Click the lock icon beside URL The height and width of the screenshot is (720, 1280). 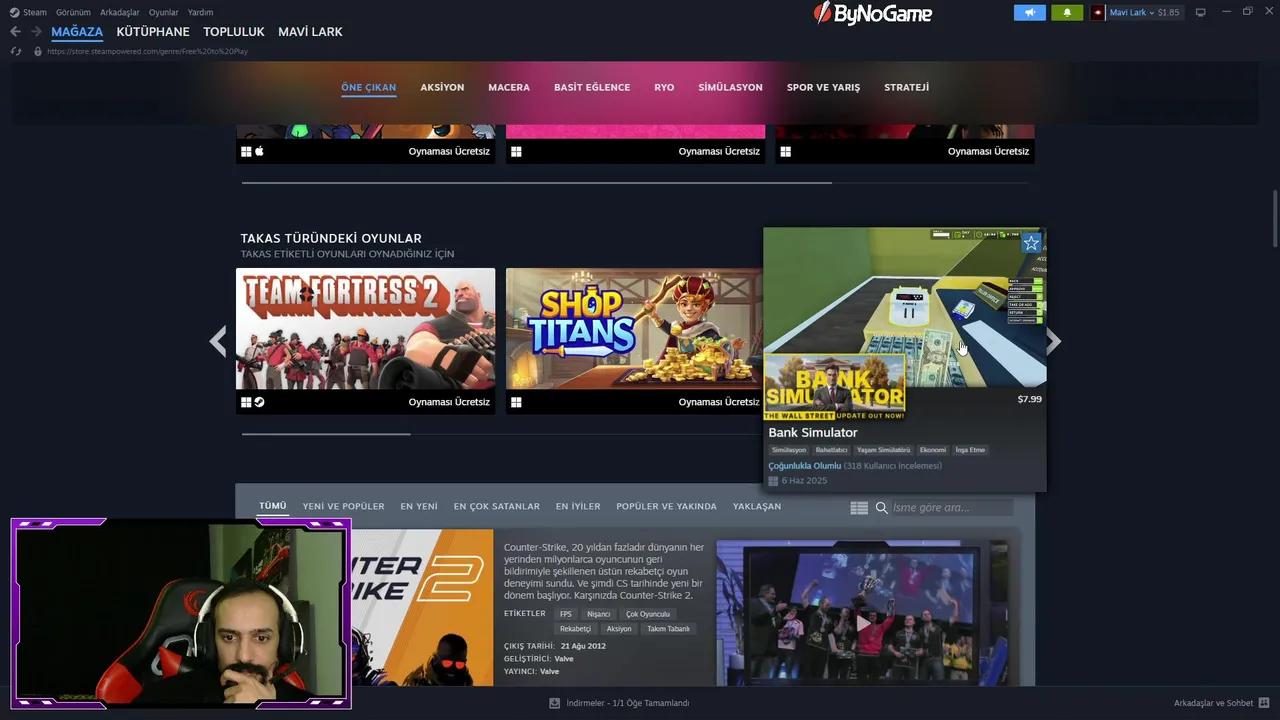[x=38, y=51]
